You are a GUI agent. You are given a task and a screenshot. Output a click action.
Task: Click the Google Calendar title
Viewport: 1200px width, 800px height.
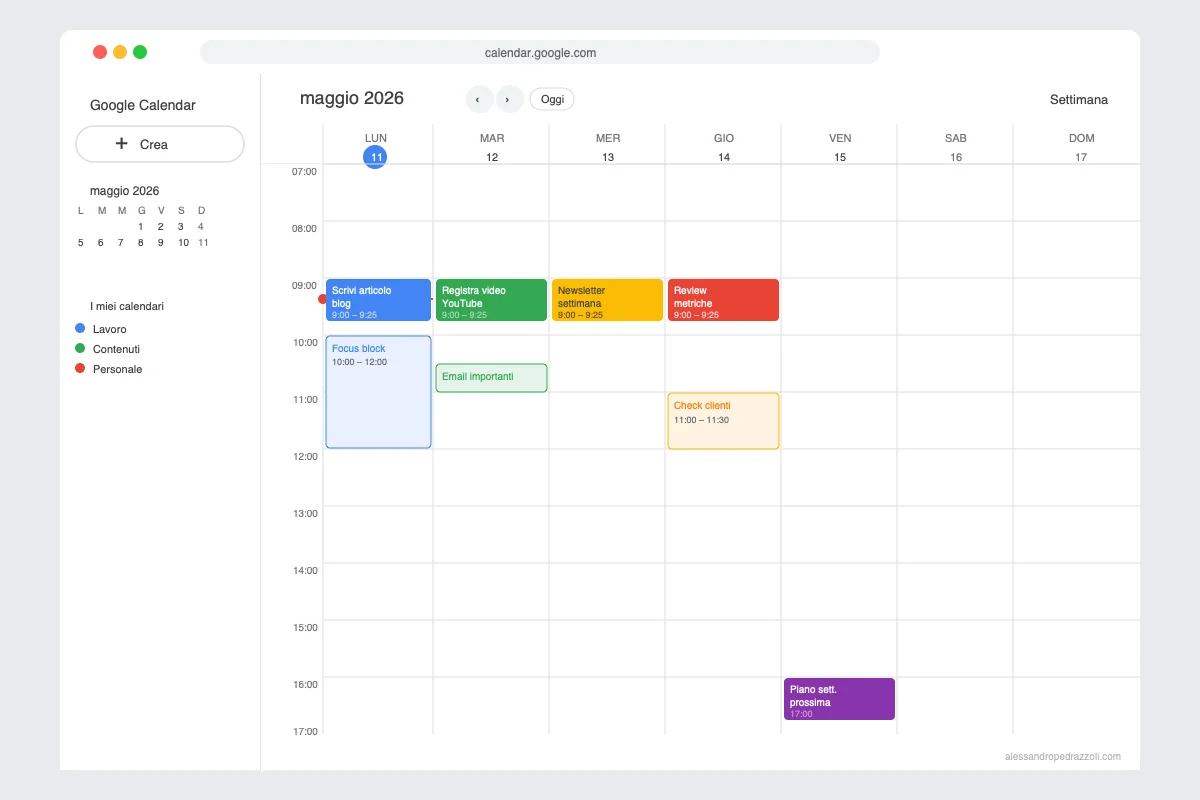pos(143,105)
